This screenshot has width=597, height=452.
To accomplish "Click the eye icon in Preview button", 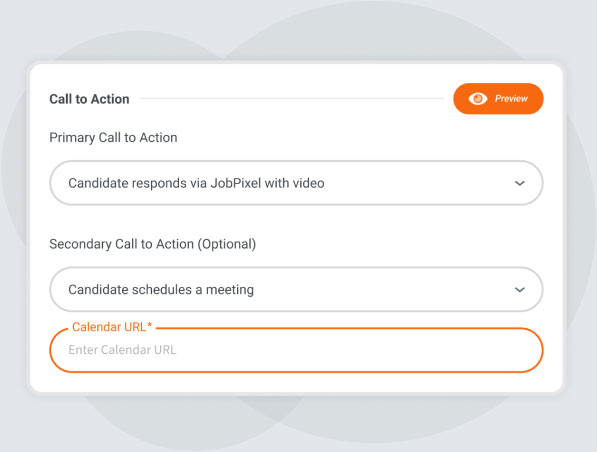I will coord(478,99).
